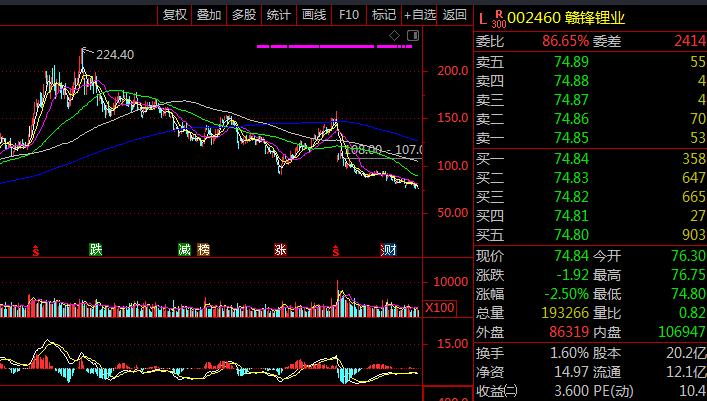The image size is (707, 401).
Task: Click the diamond icon above the chart
Action: point(395,36)
